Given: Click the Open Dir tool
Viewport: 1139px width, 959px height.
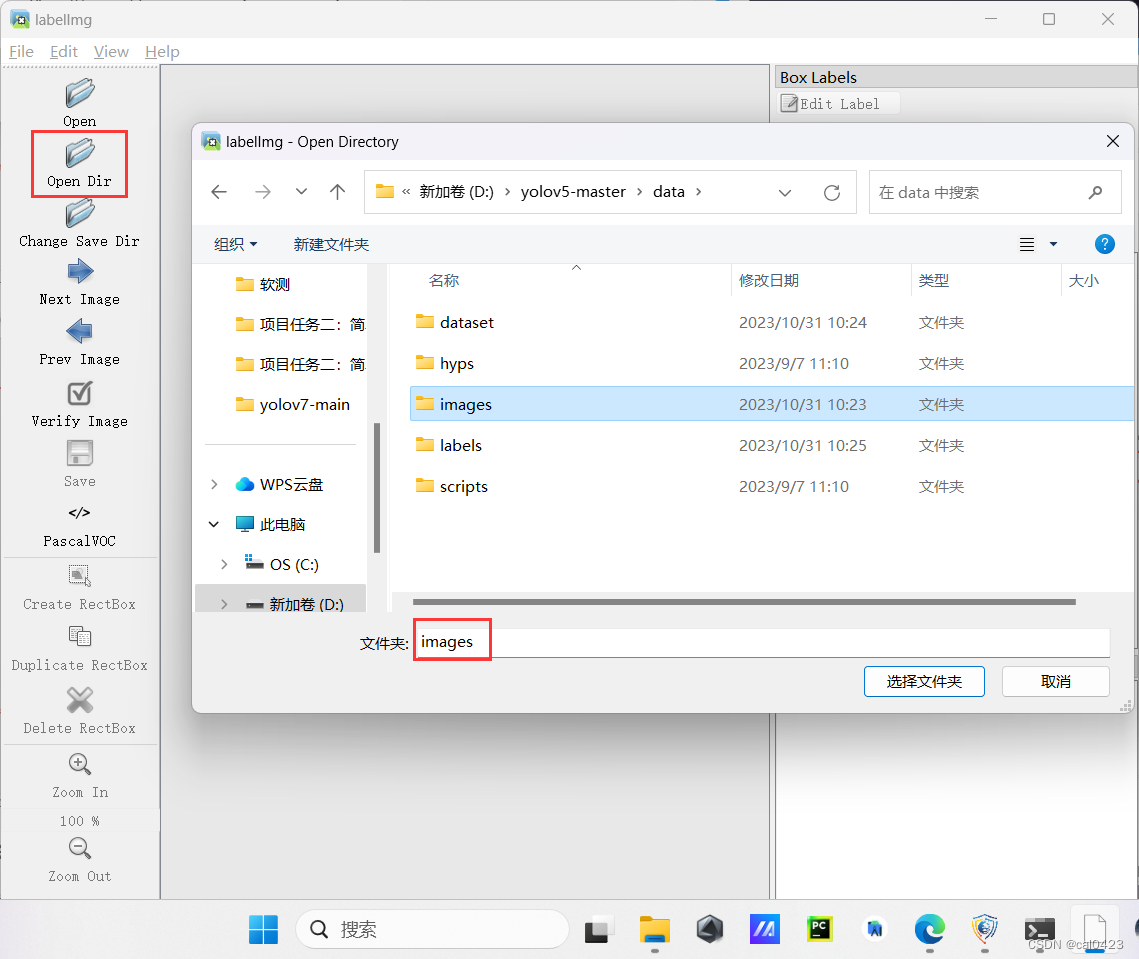Looking at the screenshot, I should pos(79,163).
